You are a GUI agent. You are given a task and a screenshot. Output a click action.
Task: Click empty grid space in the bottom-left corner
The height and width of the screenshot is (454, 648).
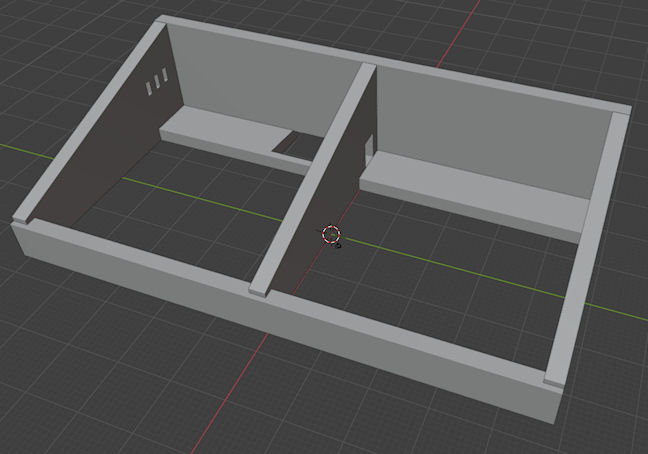(60, 400)
